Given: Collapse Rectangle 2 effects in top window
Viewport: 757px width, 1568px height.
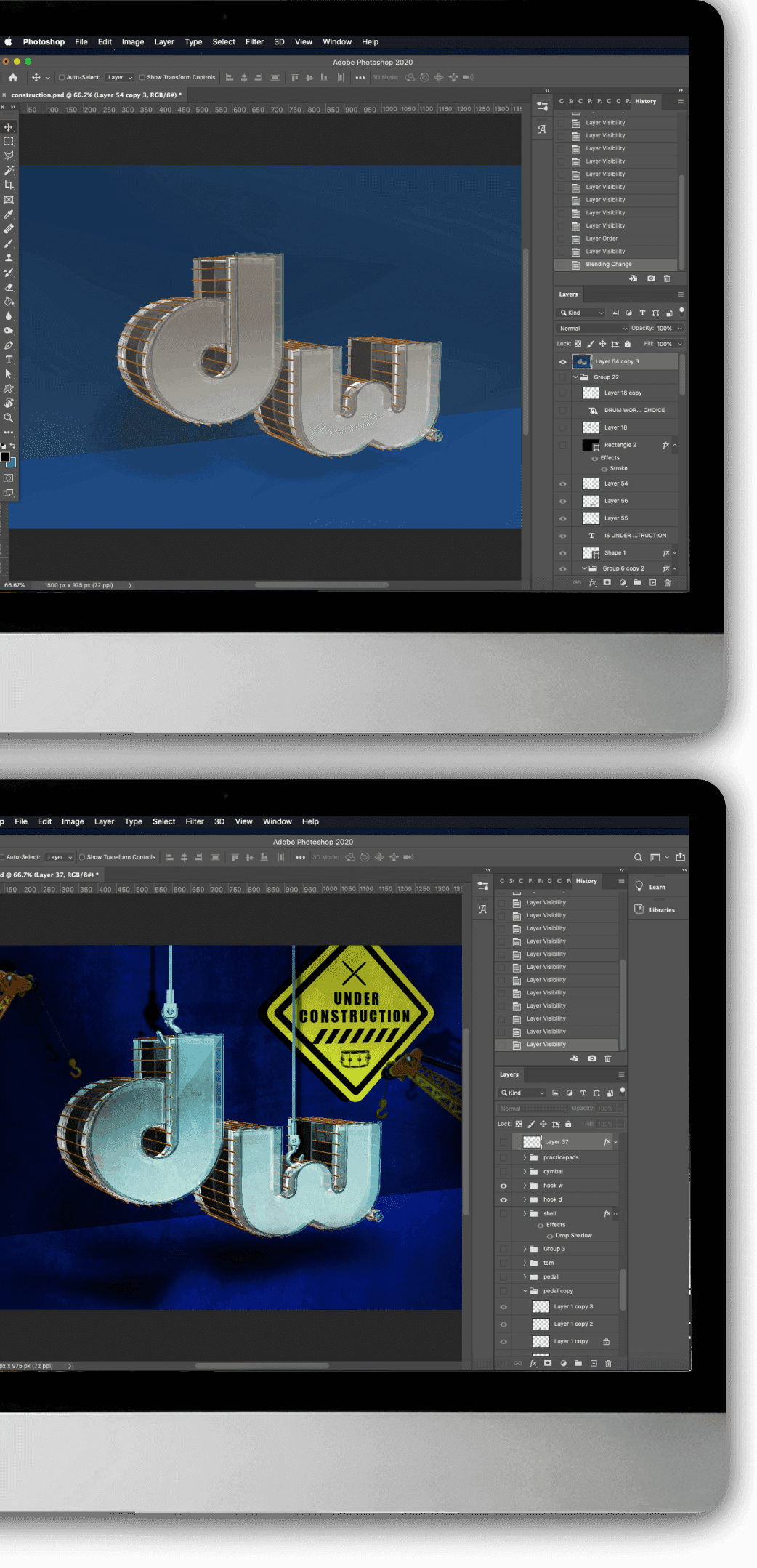Looking at the screenshot, I should coord(675,445).
